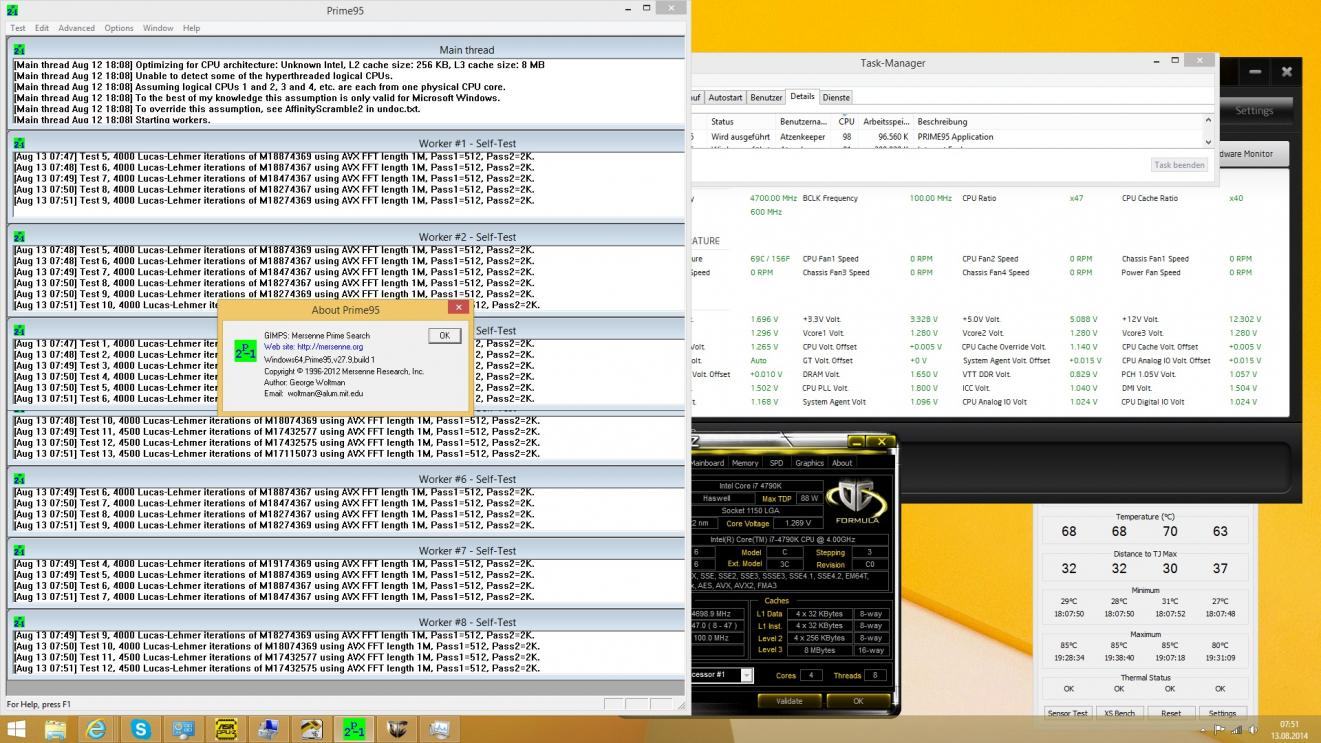
Task: Open the Memory tab in CPU-Z
Action: (x=744, y=463)
